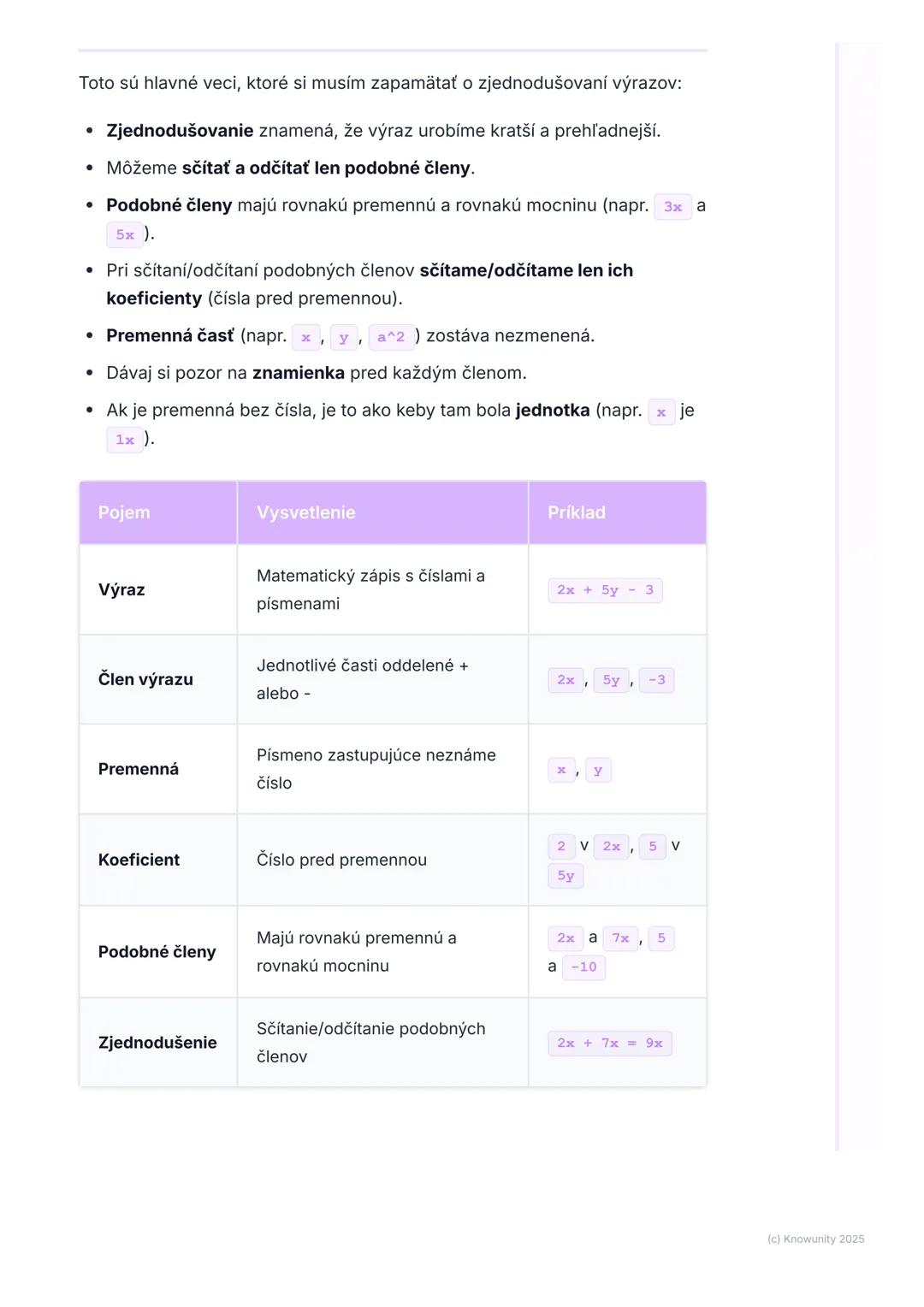Select the "a^2" code chip
The height and width of the screenshot is (1307, 924).
coord(391,337)
